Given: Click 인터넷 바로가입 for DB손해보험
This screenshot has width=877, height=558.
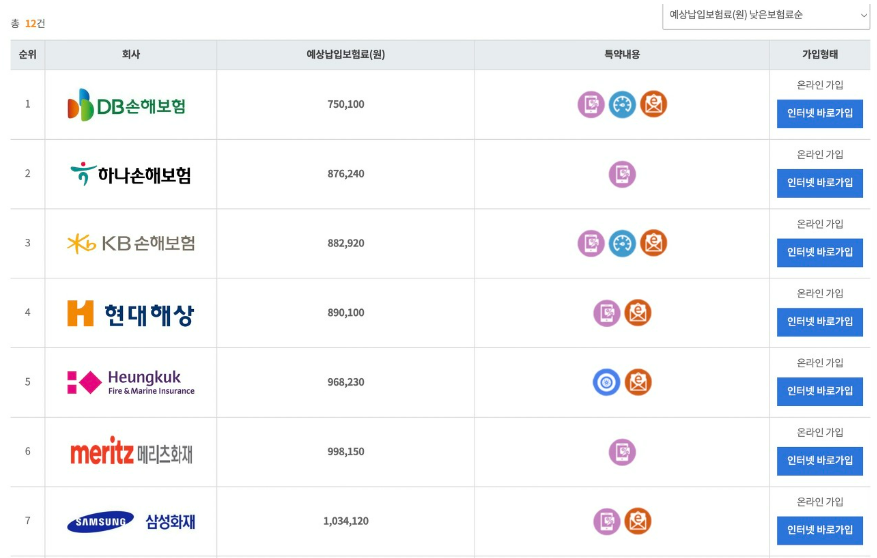Looking at the screenshot, I should tap(819, 114).
